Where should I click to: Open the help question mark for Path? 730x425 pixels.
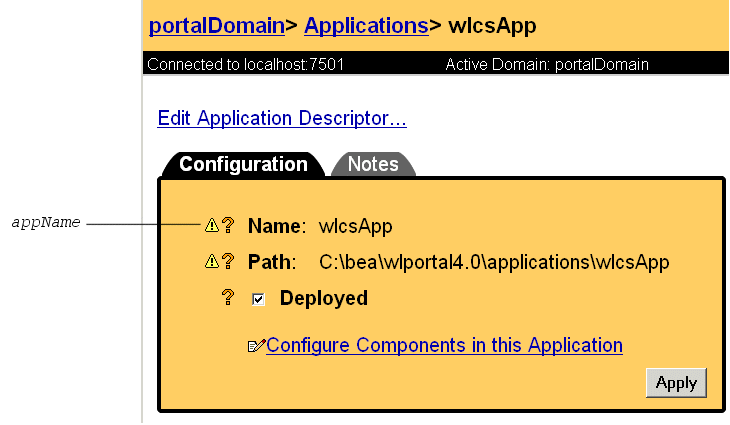click(228, 261)
